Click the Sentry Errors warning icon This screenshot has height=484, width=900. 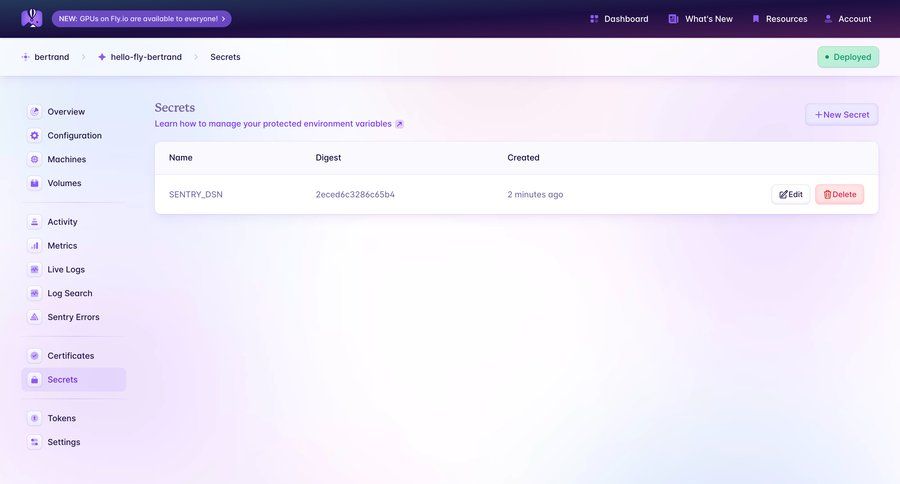pos(34,317)
